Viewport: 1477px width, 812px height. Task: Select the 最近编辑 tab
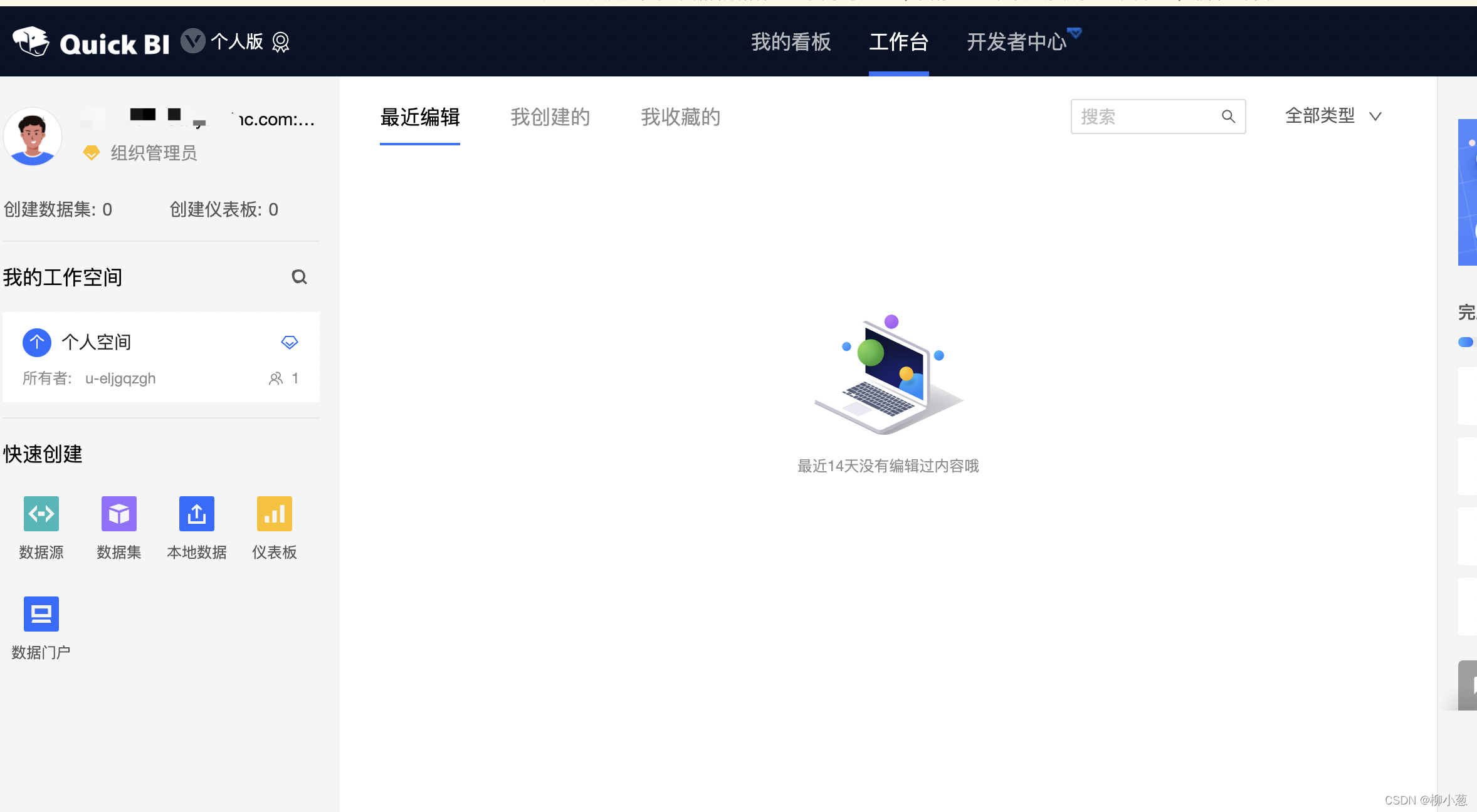click(419, 117)
